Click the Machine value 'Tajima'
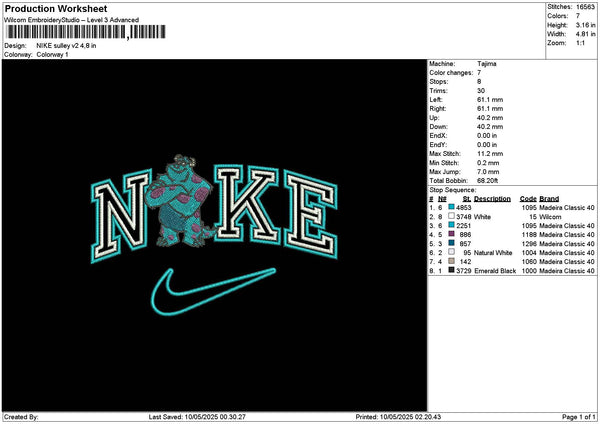This screenshot has width=600, height=424. (487, 64)
